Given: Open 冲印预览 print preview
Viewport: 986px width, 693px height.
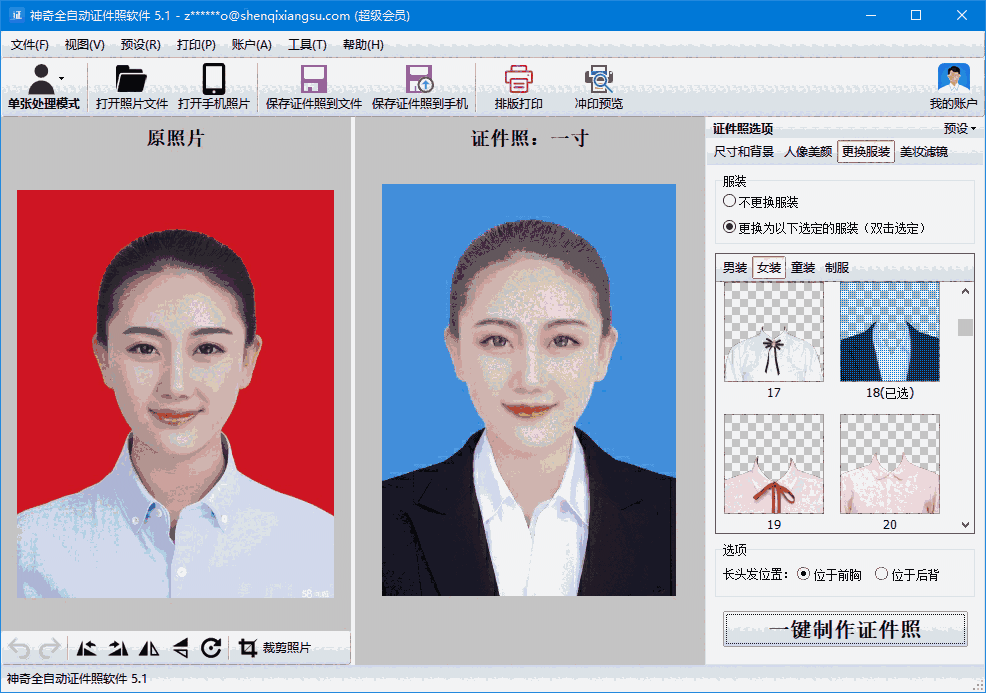Looking at the screenshot, I should click(x=598, y=80).
